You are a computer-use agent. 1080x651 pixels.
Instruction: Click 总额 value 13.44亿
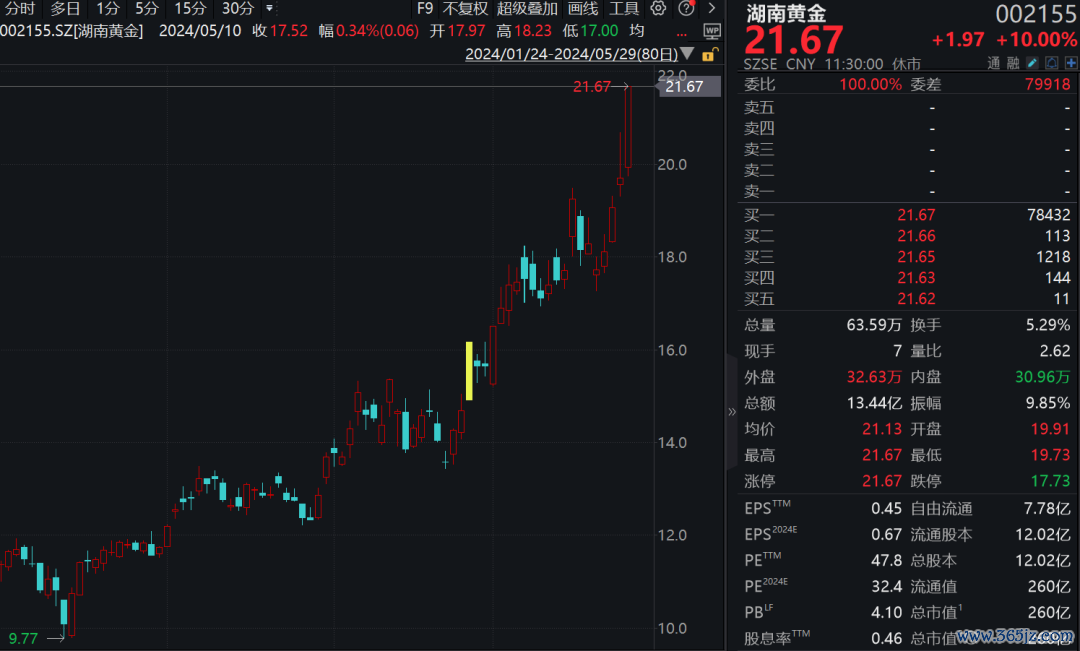click(x=874, y=403)
